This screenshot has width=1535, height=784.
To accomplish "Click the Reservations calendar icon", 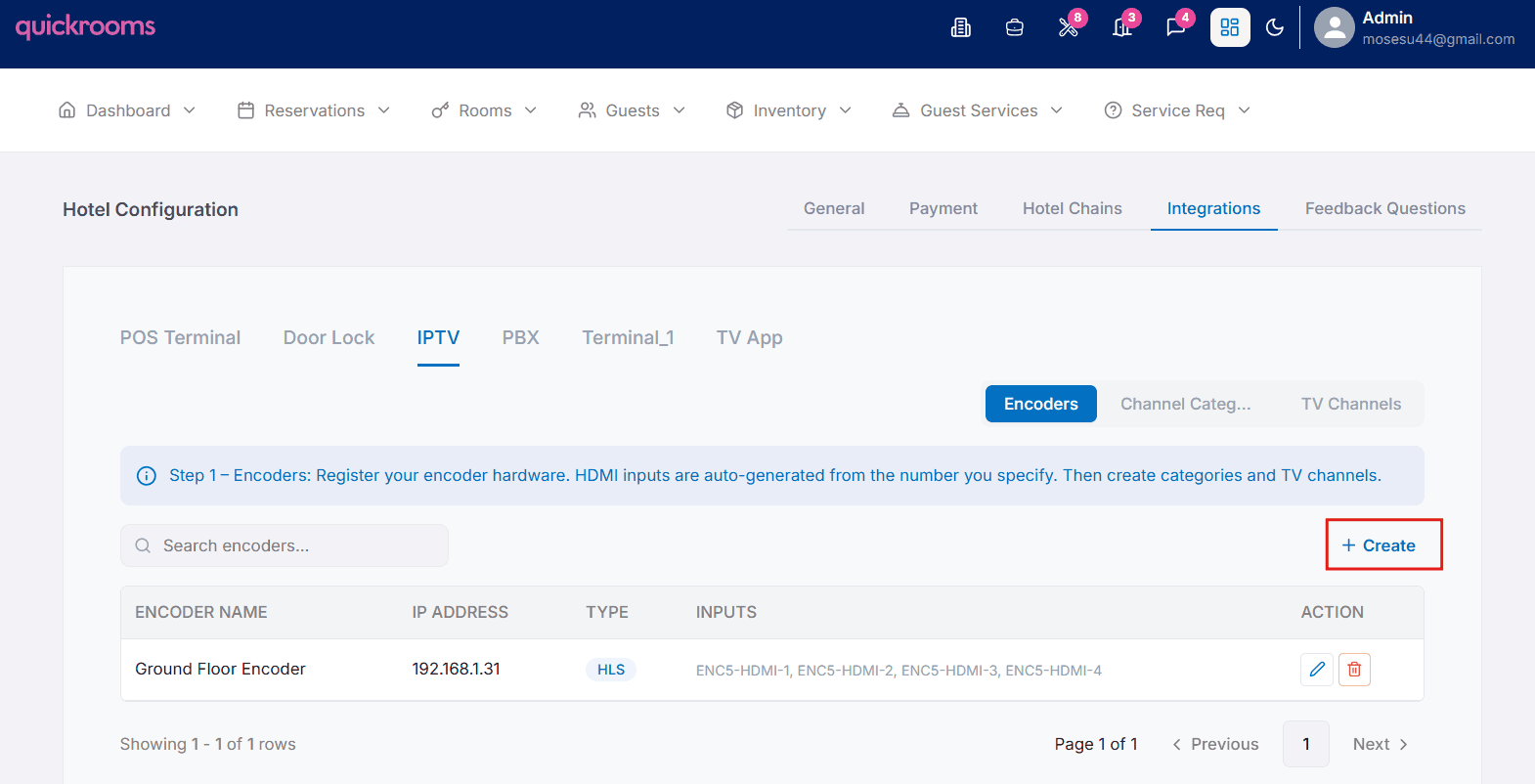I will pos(246,110).
